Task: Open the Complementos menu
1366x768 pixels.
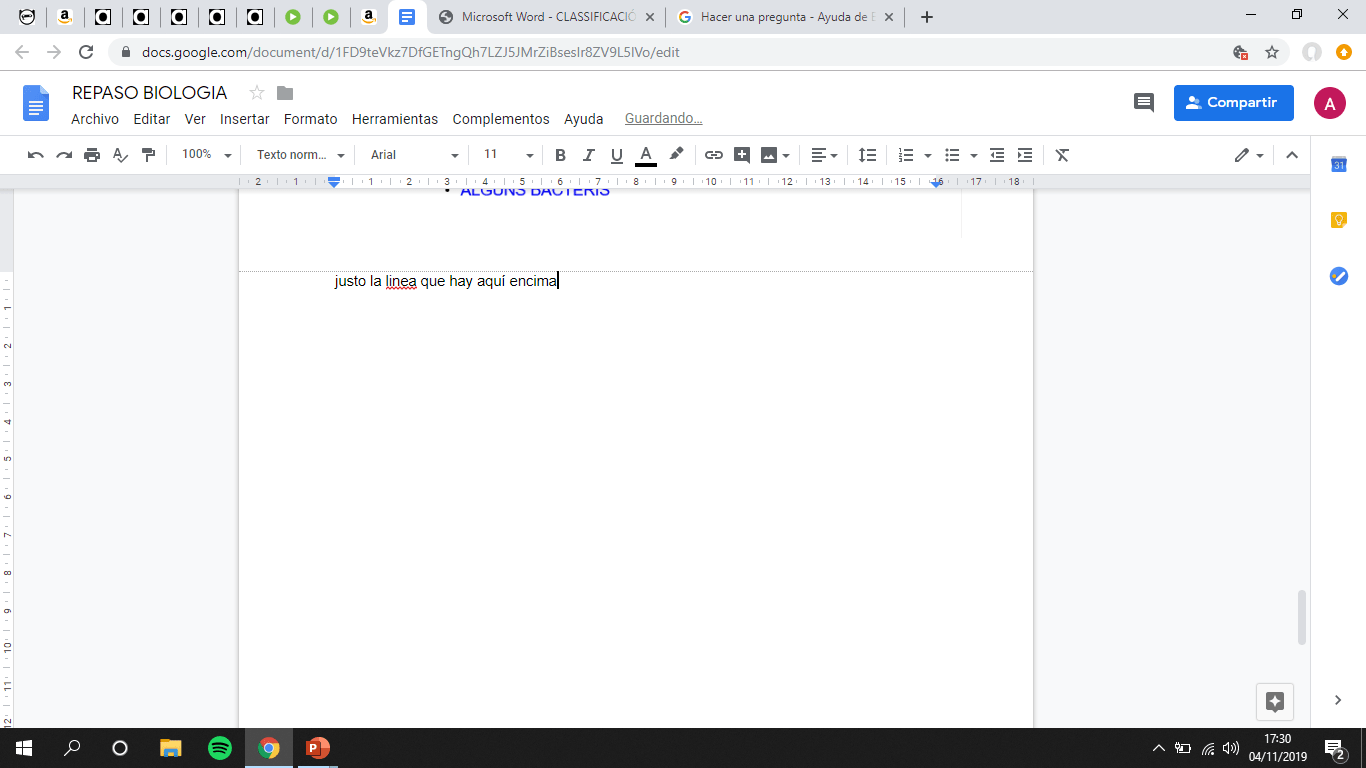Action: pos(501,119)
